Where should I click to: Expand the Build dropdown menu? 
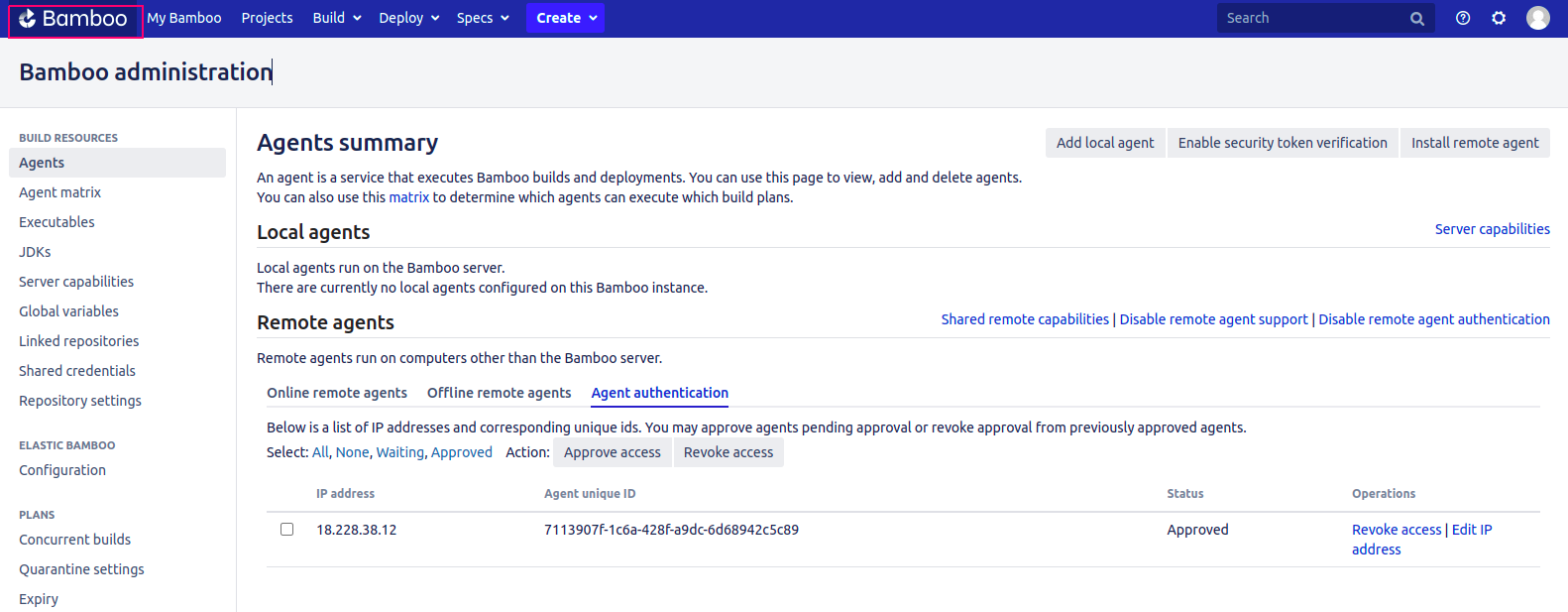pyautogui.click(x=337, y=18)
